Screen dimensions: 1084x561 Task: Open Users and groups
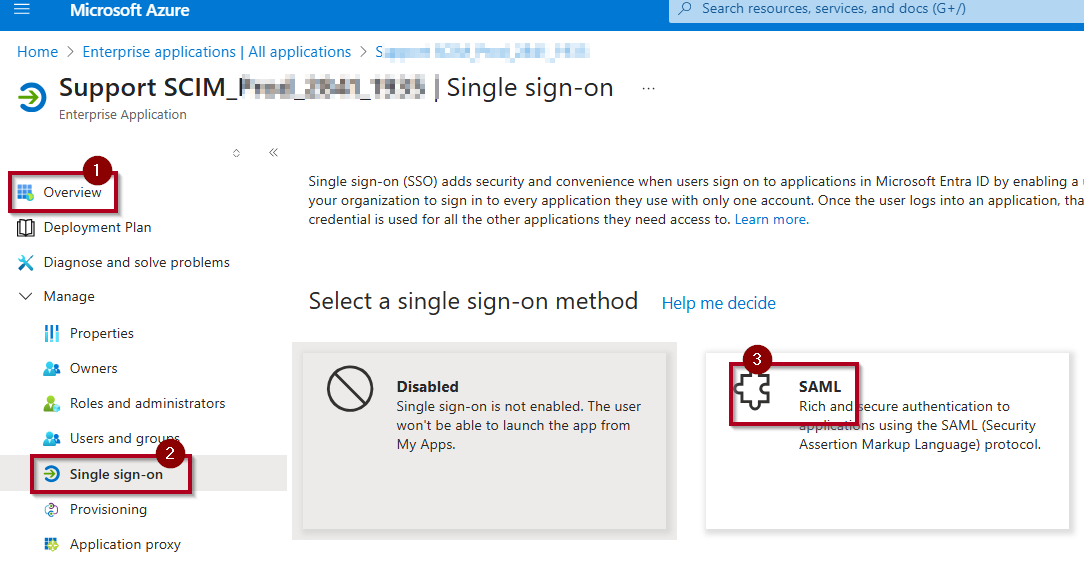tap(124, 439)
